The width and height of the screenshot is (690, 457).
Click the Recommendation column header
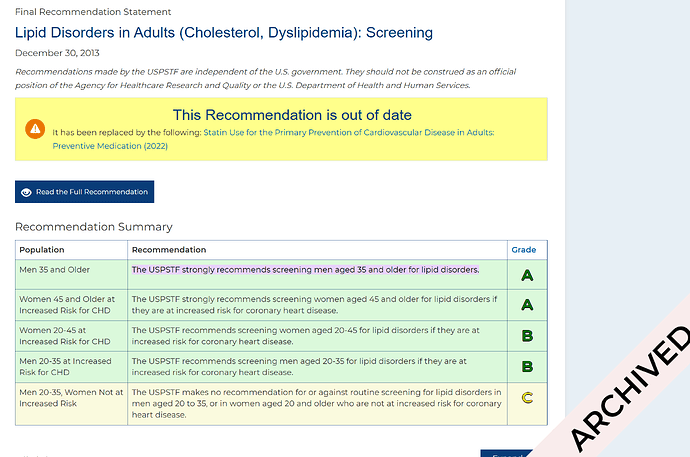169,249
